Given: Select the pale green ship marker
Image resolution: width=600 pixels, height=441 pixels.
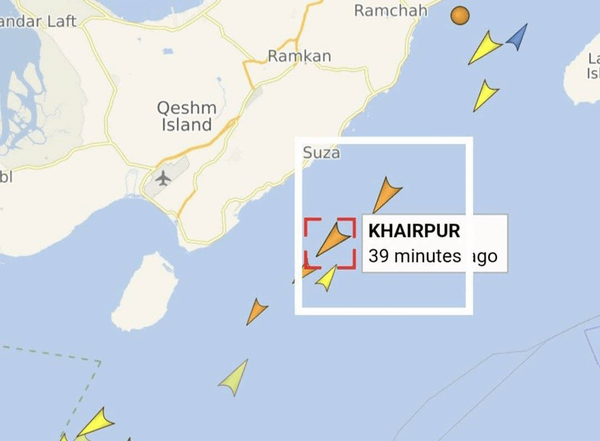Looking at the screenshot, I should point(234,378).
